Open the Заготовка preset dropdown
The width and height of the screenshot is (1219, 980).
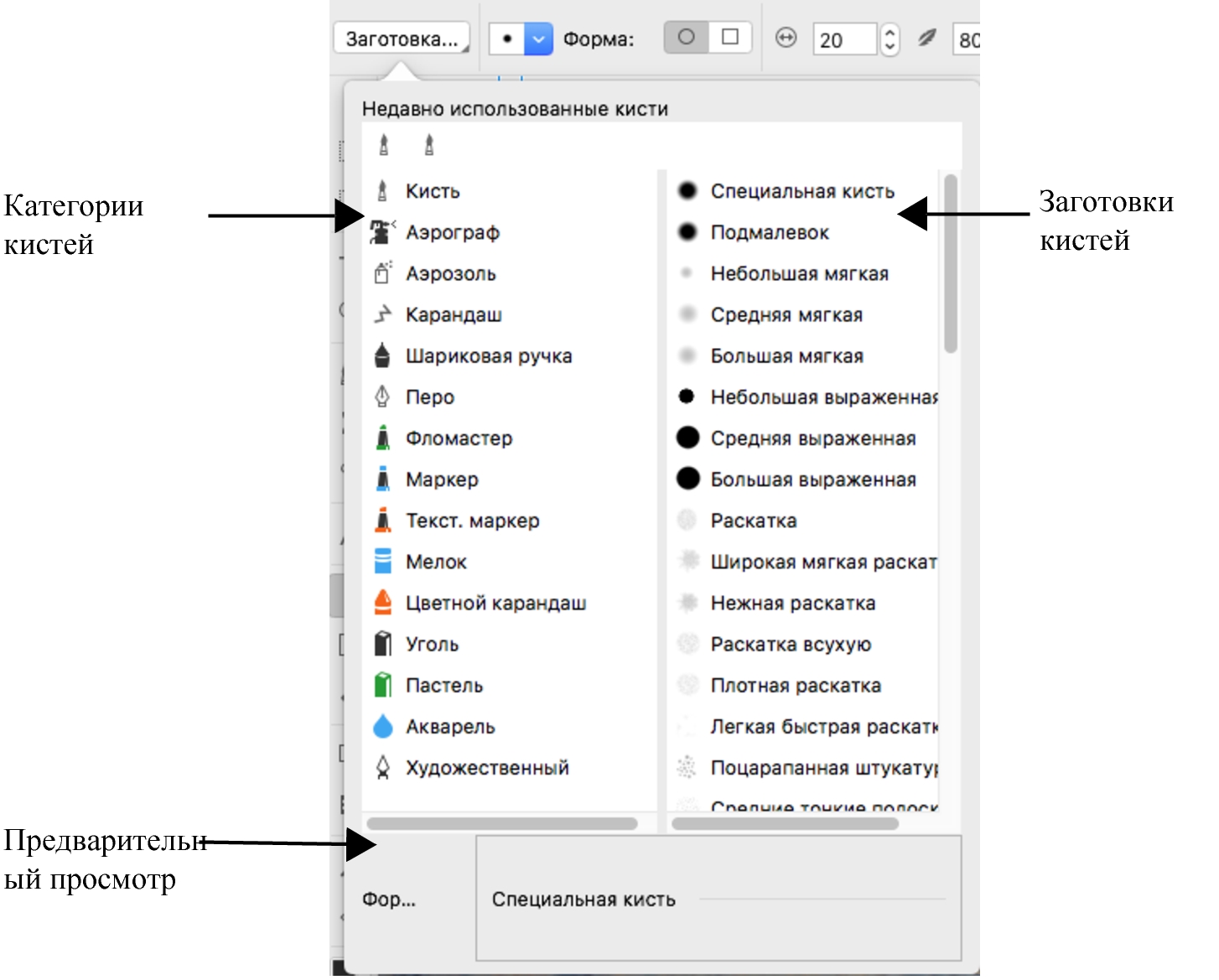(x=402, y=39)
